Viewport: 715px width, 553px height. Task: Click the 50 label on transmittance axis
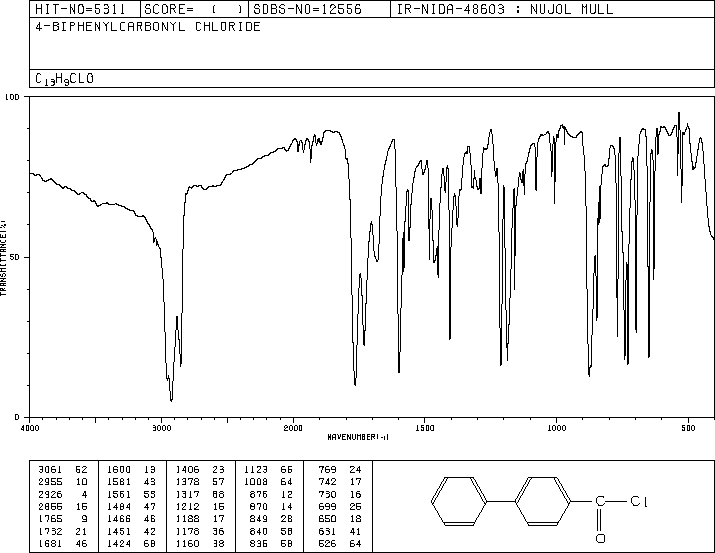(x=15, y=257)
